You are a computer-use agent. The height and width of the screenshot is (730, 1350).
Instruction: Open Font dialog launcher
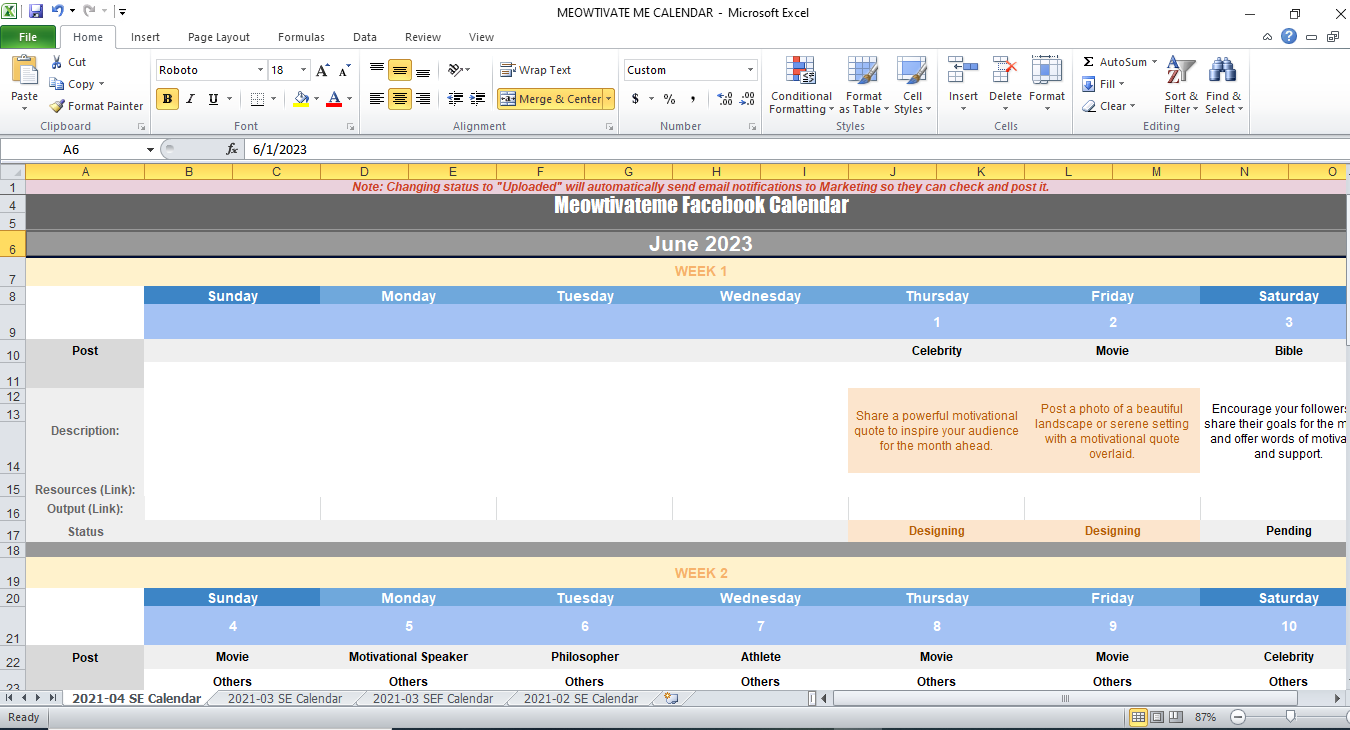pos(350,127)
